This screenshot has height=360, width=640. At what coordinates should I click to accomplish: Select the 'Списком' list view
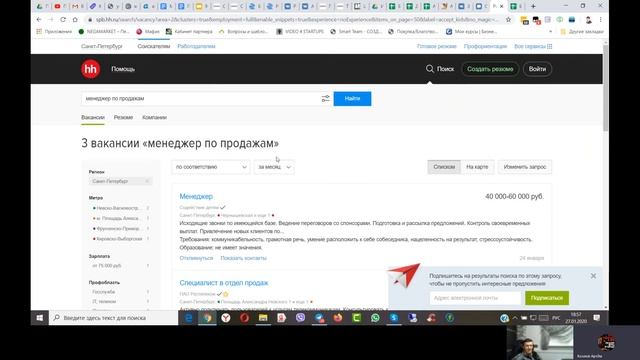pos(444,167)
